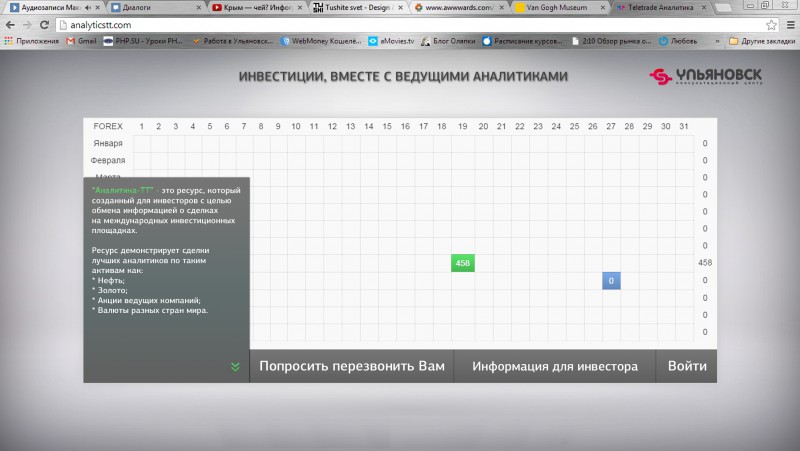Open the 2:10 Обзор рынка bookmark
800x451 pixels.
[611, 41]
